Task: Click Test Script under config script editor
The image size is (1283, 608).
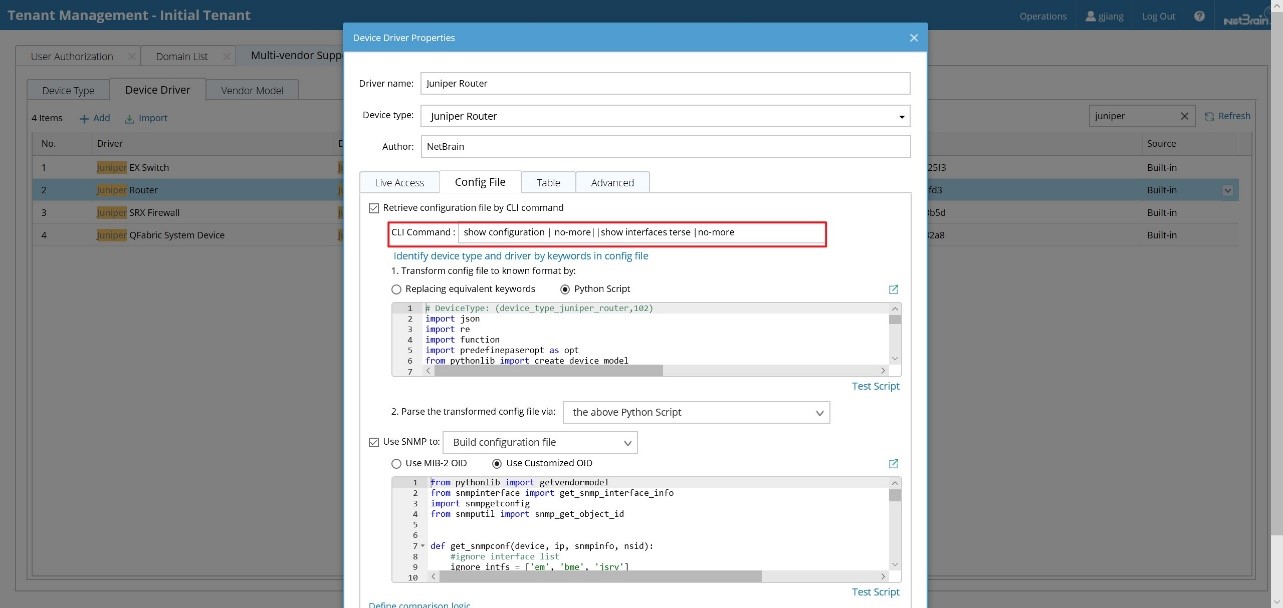Action: point(875,386)
